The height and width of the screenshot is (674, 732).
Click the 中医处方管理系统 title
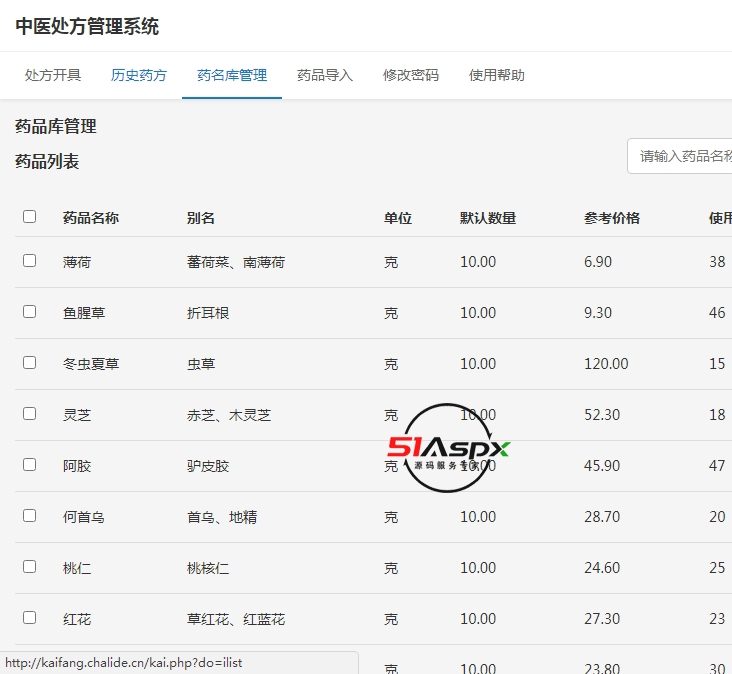(87, 26)
